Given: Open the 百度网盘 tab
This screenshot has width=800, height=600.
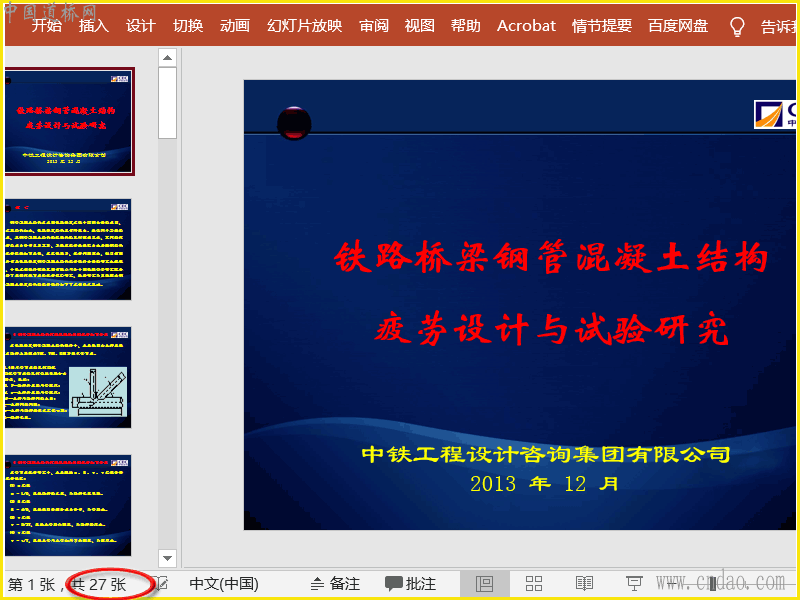Looking at the screenshot, I should [678, 26].
